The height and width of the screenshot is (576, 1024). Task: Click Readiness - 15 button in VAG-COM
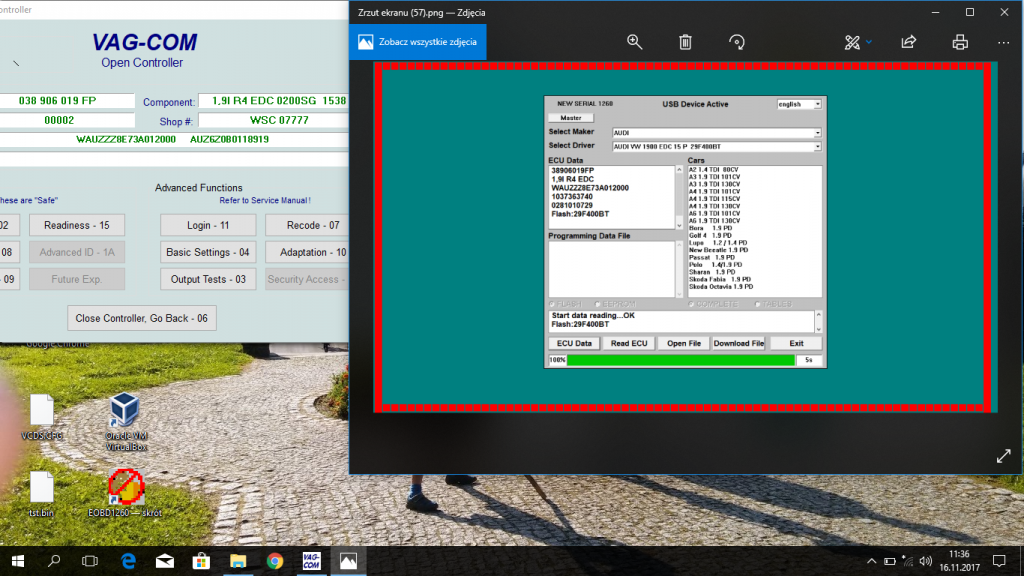(x=76, y=225)
